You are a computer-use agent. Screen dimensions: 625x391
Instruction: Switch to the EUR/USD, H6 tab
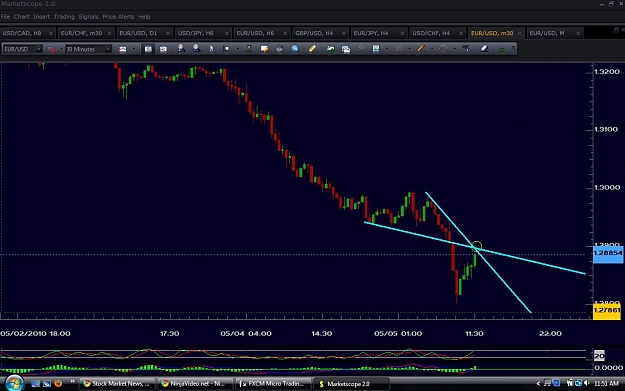(x=261, y=33)
